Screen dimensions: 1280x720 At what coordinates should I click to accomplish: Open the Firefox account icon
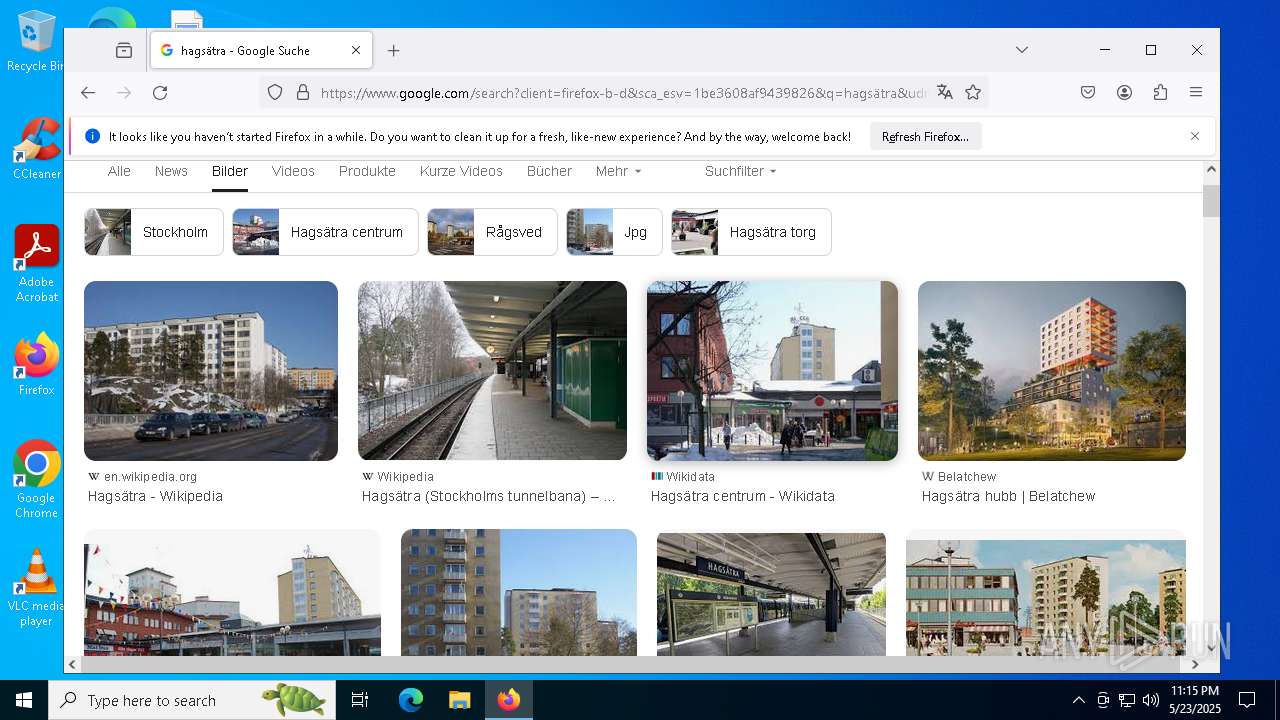tap(1124, 93)
